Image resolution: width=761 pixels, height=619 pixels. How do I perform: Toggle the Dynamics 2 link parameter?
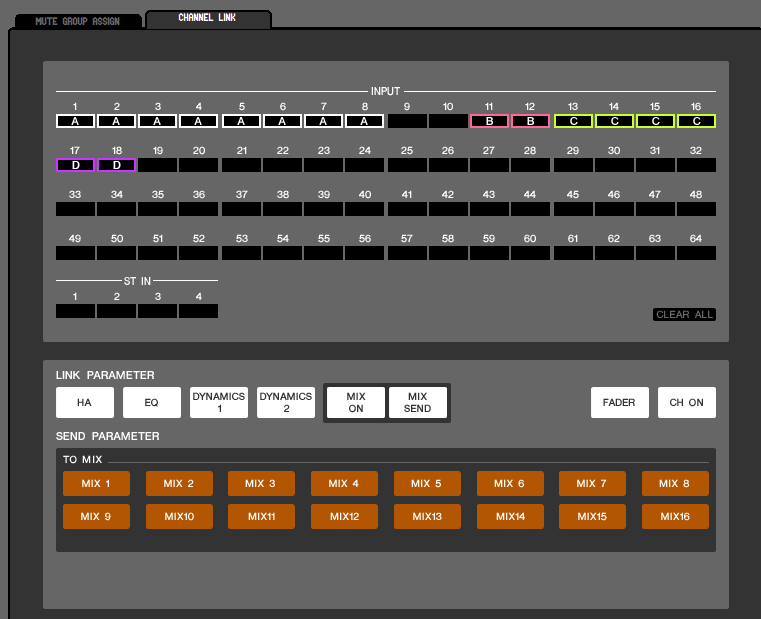pos(286,402)
